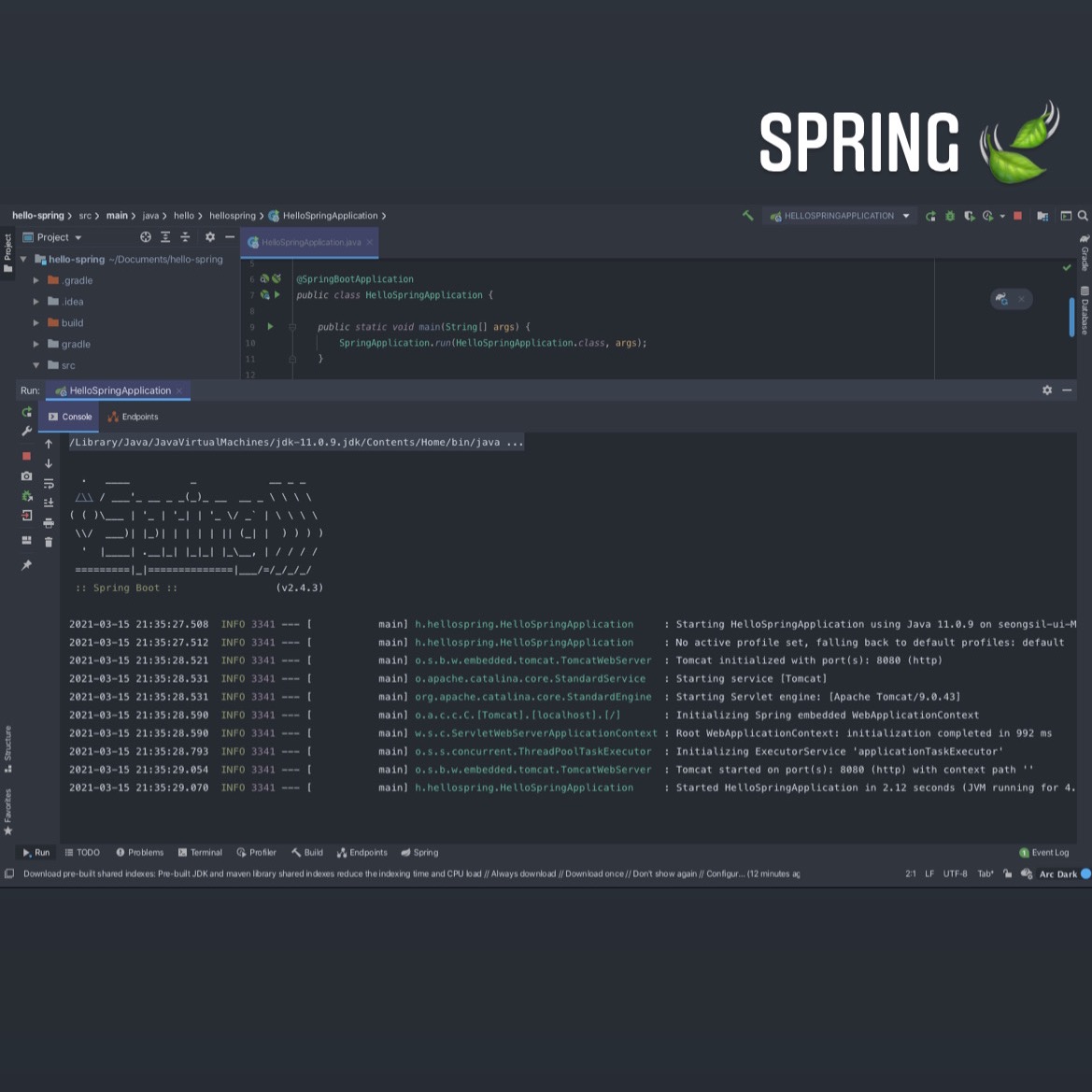Viewport: 1092px width, 1092px height.
Task: Minimize the Run panel with minus icon
Action: tap(1066, 390)
